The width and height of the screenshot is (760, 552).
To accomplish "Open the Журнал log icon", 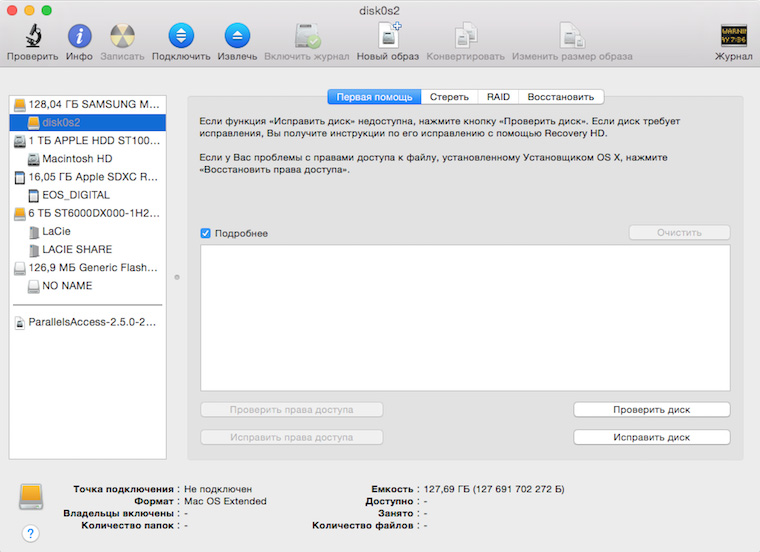I will tap(733, 37).
